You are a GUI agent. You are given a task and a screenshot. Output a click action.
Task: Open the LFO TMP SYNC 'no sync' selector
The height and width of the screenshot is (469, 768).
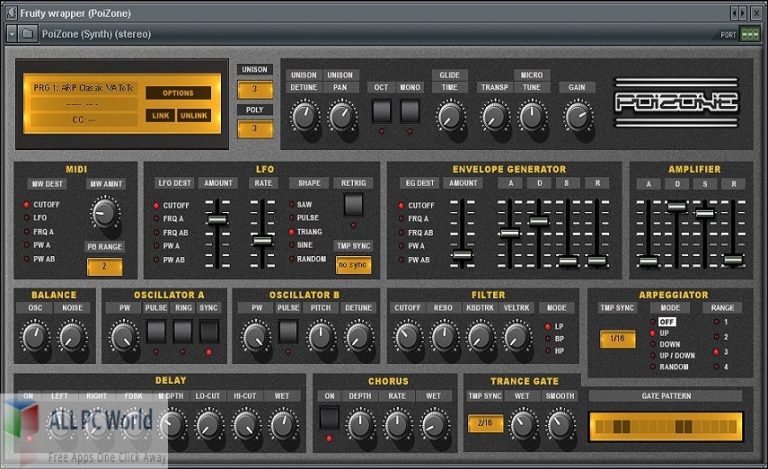353,266
